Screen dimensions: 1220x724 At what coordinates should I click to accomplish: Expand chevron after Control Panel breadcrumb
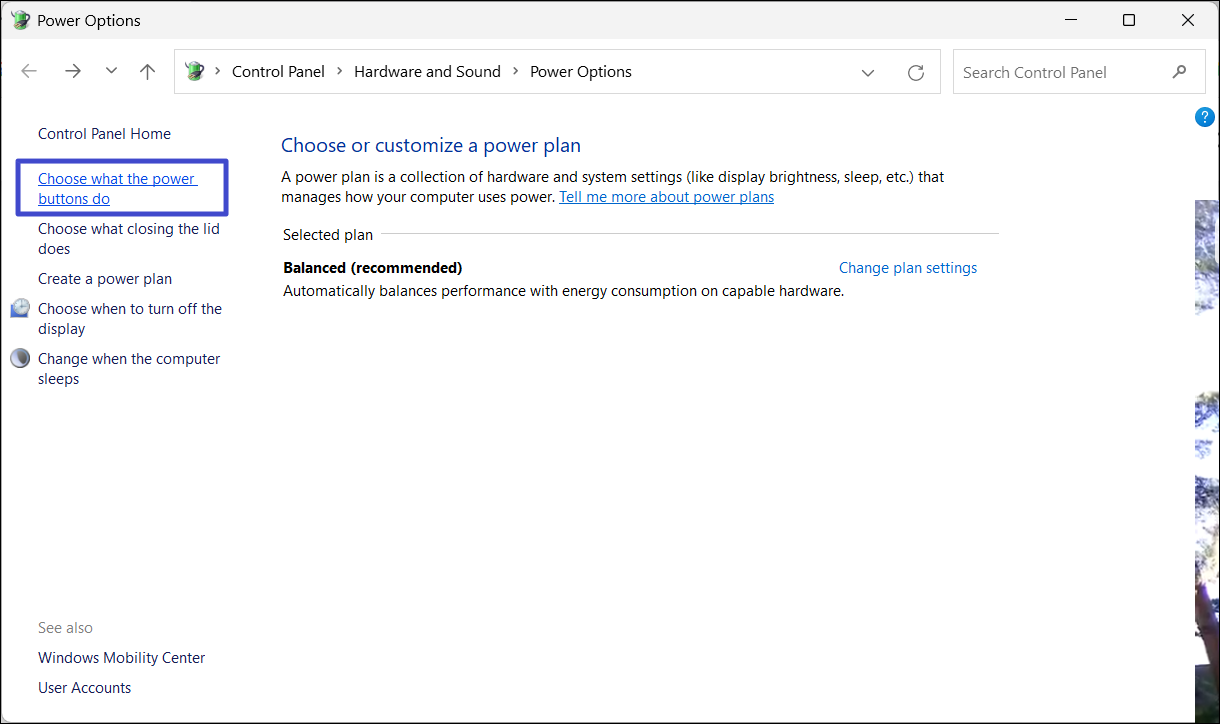pyautogui.click(x=340, y=72)
